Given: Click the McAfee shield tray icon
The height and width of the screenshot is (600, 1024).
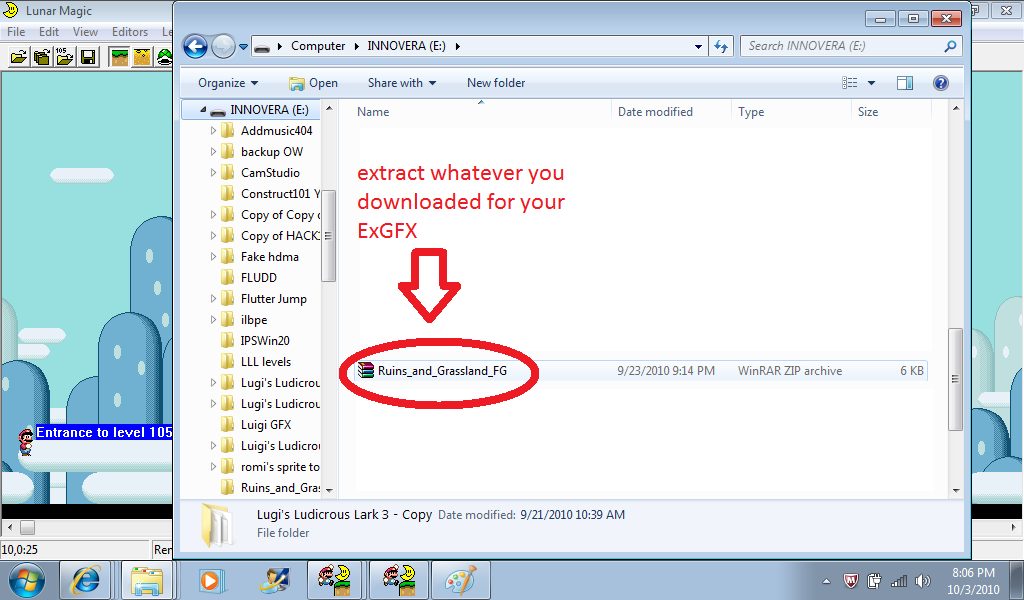Looking at the screenshot, I should click(x=850, y=580).
